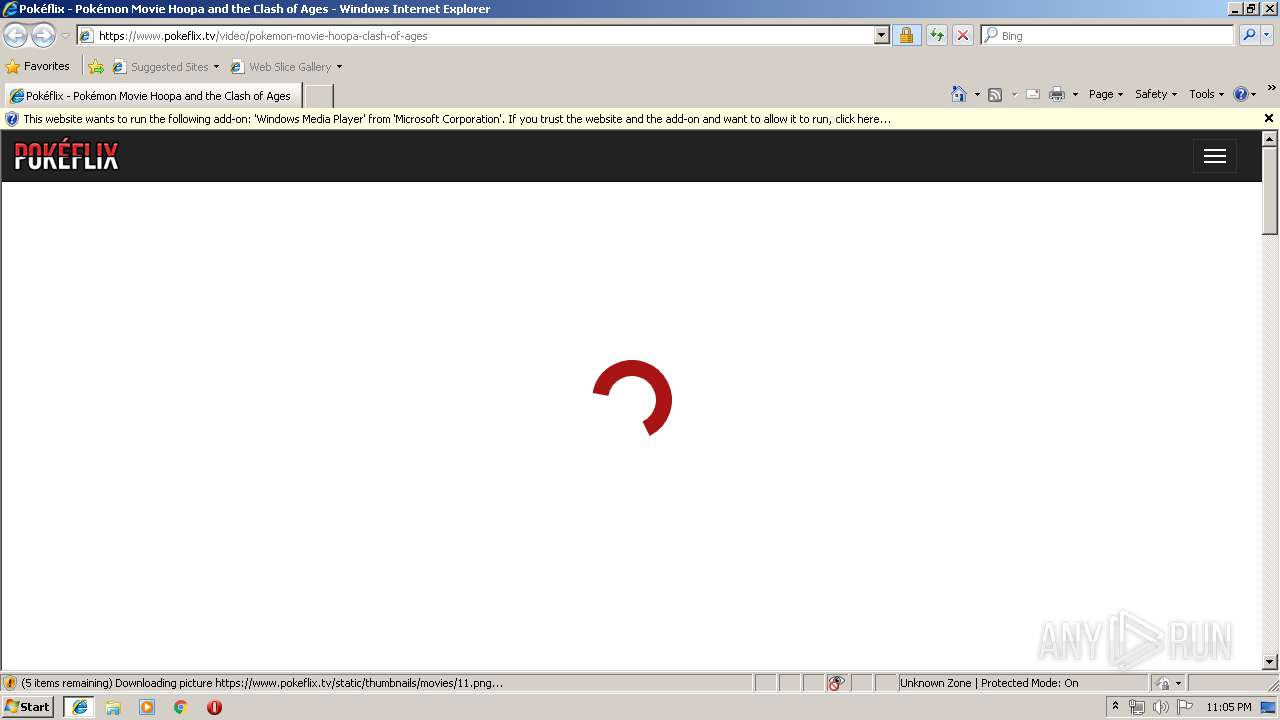The width and height of the screenshot is (1280, 720).
Task: Open the pop-up blocker status icon
Action: pos(836,683)
